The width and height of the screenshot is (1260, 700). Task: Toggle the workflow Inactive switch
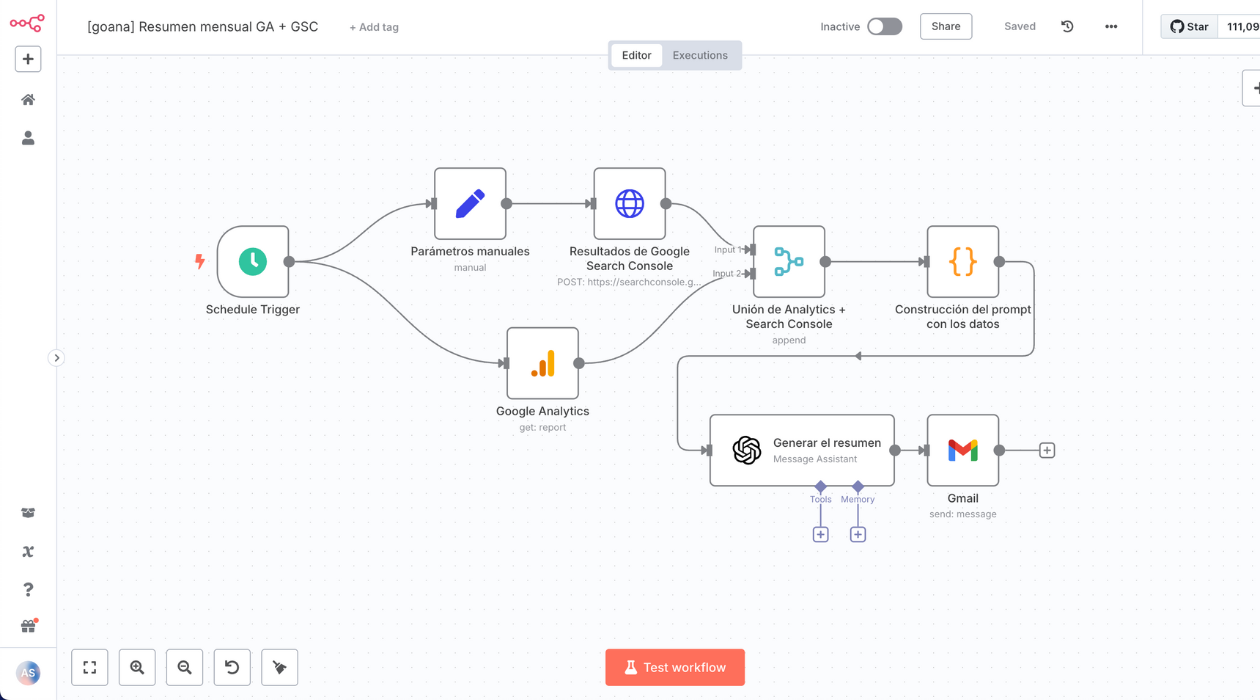point(884,27)
